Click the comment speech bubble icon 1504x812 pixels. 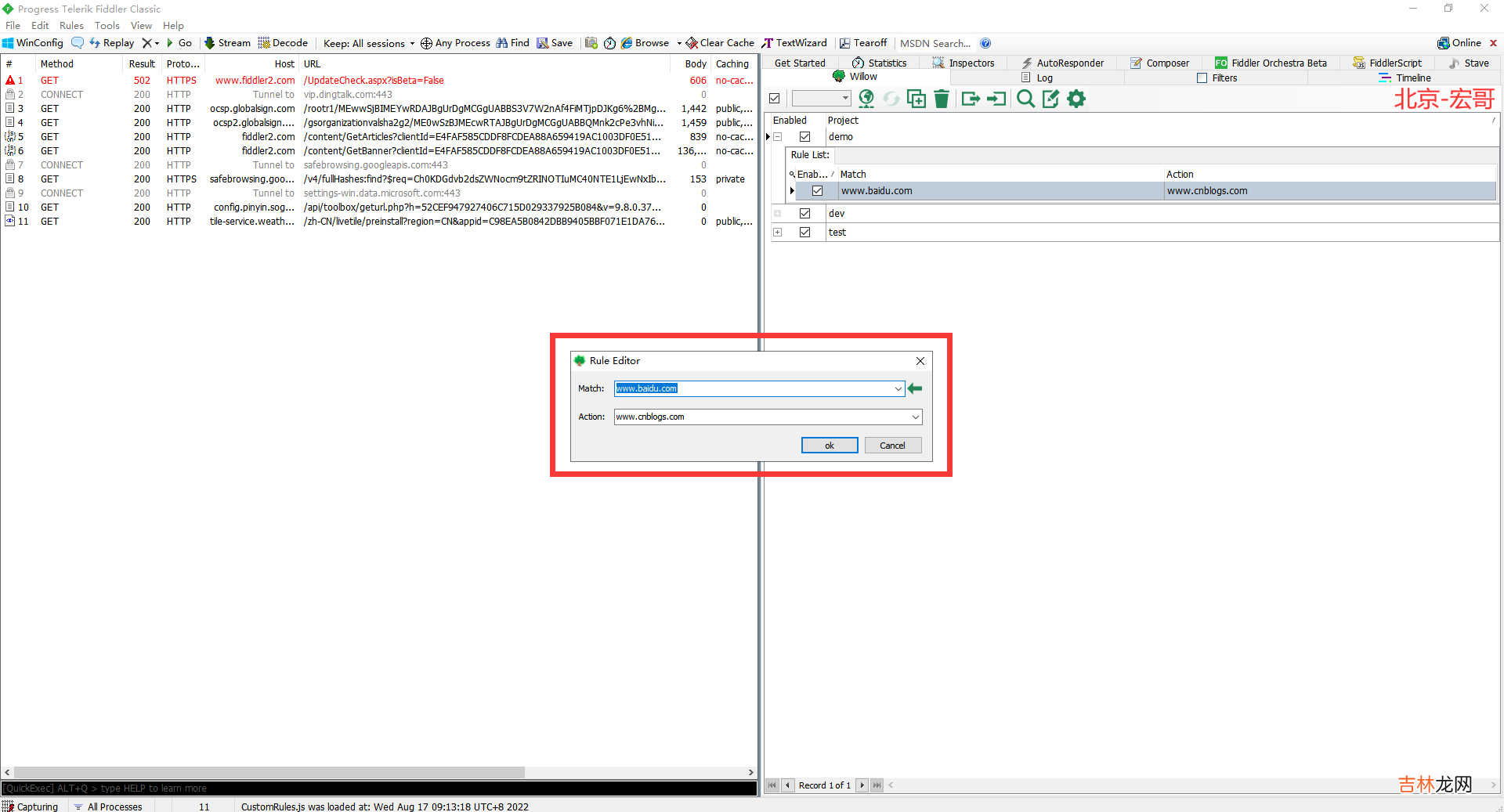click(x=78, y=43)
